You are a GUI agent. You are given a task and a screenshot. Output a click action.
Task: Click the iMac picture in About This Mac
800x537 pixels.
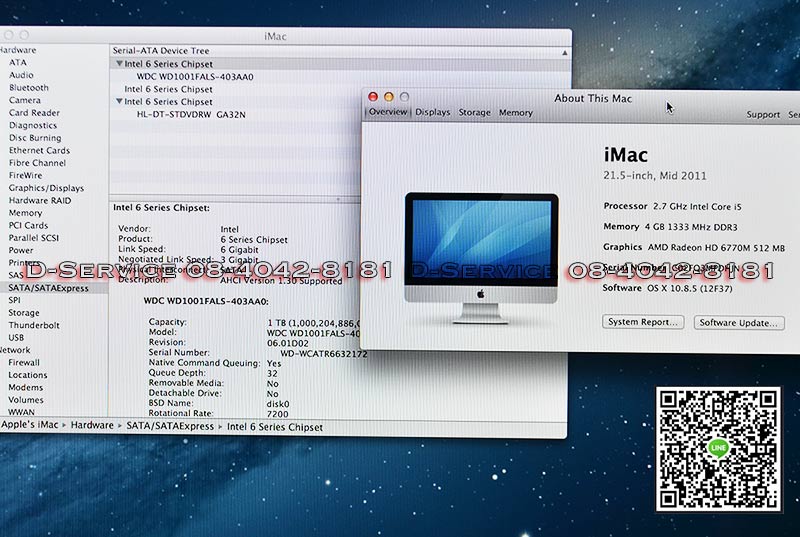[x=481, y=258]
